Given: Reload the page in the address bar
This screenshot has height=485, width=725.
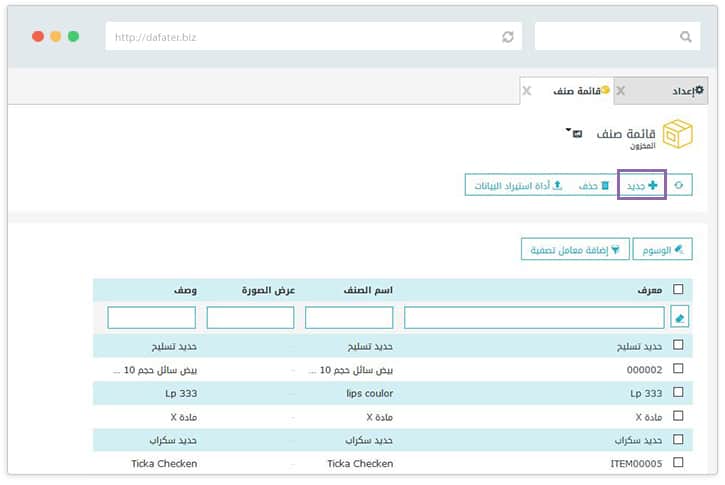Looking at the screenshot, I should click(508, 37).
